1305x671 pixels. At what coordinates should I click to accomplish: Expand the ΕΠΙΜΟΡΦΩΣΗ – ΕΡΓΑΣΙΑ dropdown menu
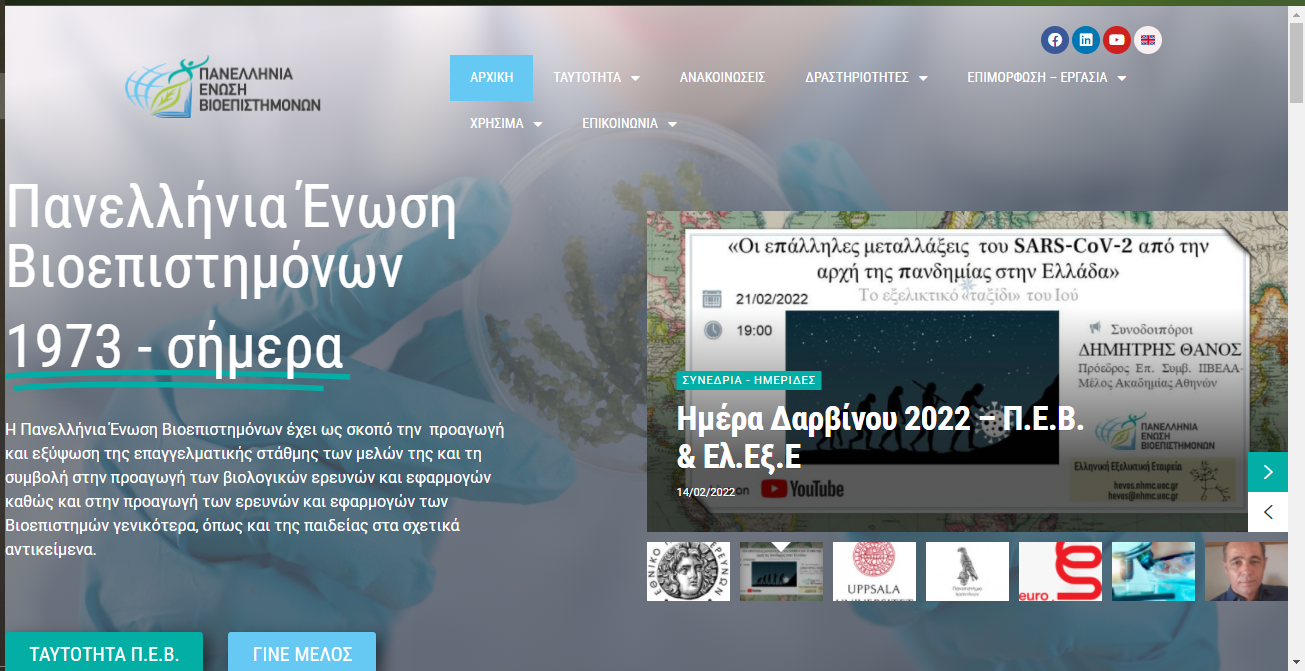(1046, 78)
